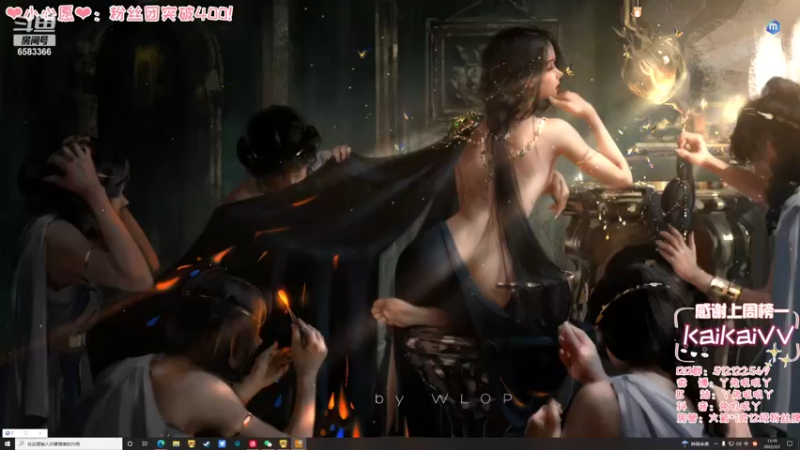Open the notification action center
The width and height of the screenshot is (800, 450).
(789, 444)
